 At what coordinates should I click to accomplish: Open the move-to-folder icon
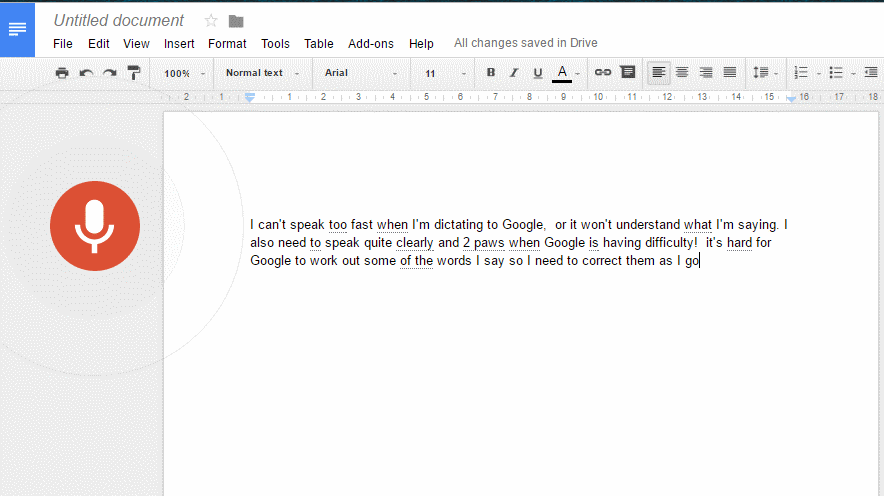pyautogui.click(x=236, y=21)
